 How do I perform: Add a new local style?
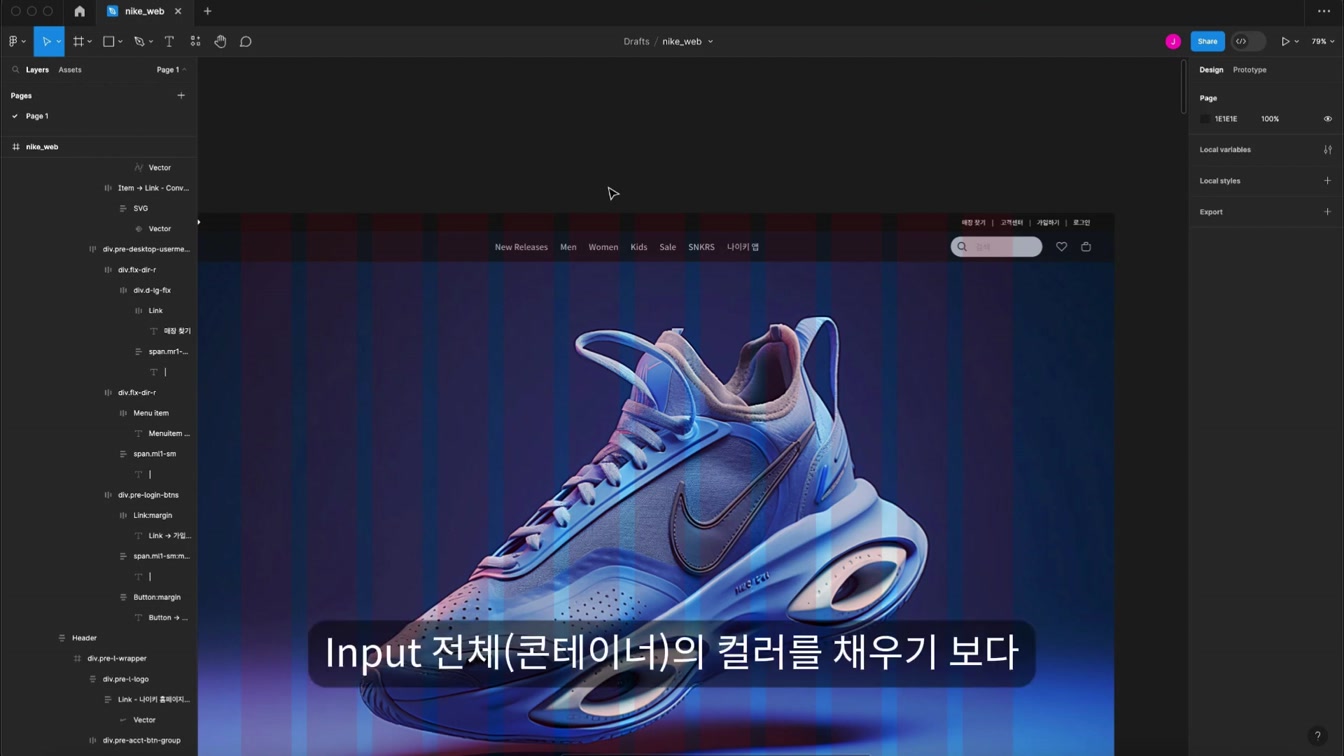1327,181
